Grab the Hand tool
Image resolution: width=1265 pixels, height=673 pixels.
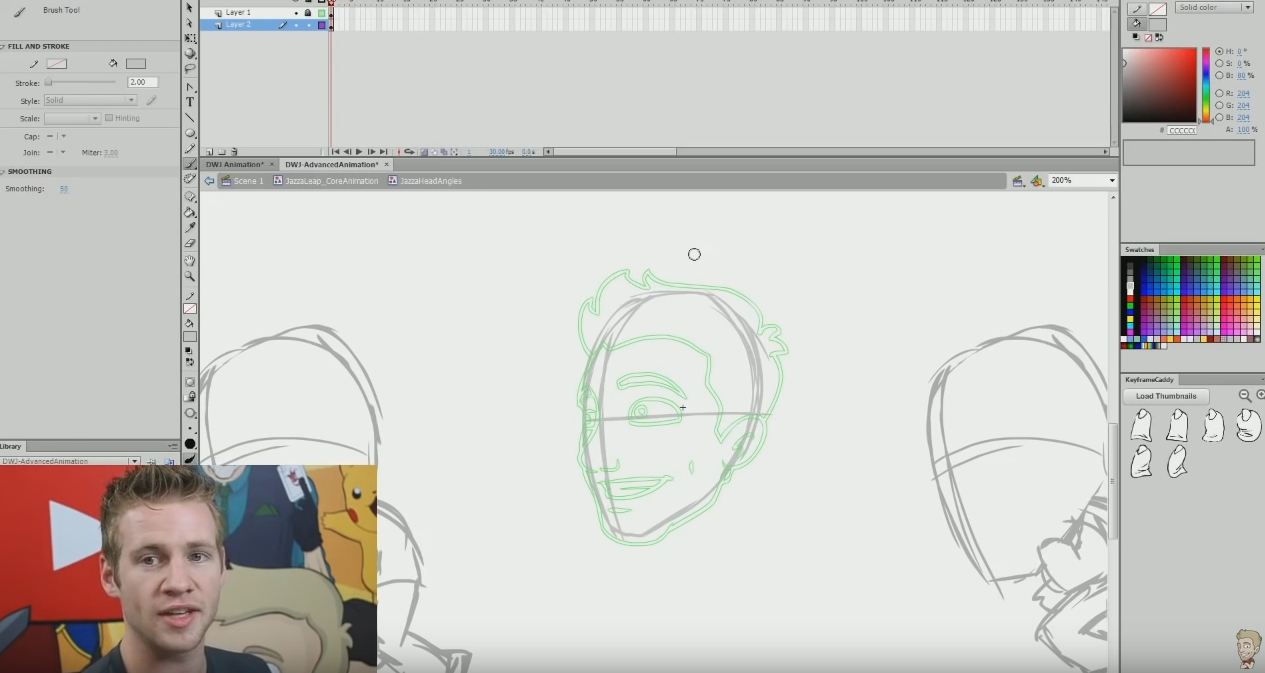click(x=190, y=263)
